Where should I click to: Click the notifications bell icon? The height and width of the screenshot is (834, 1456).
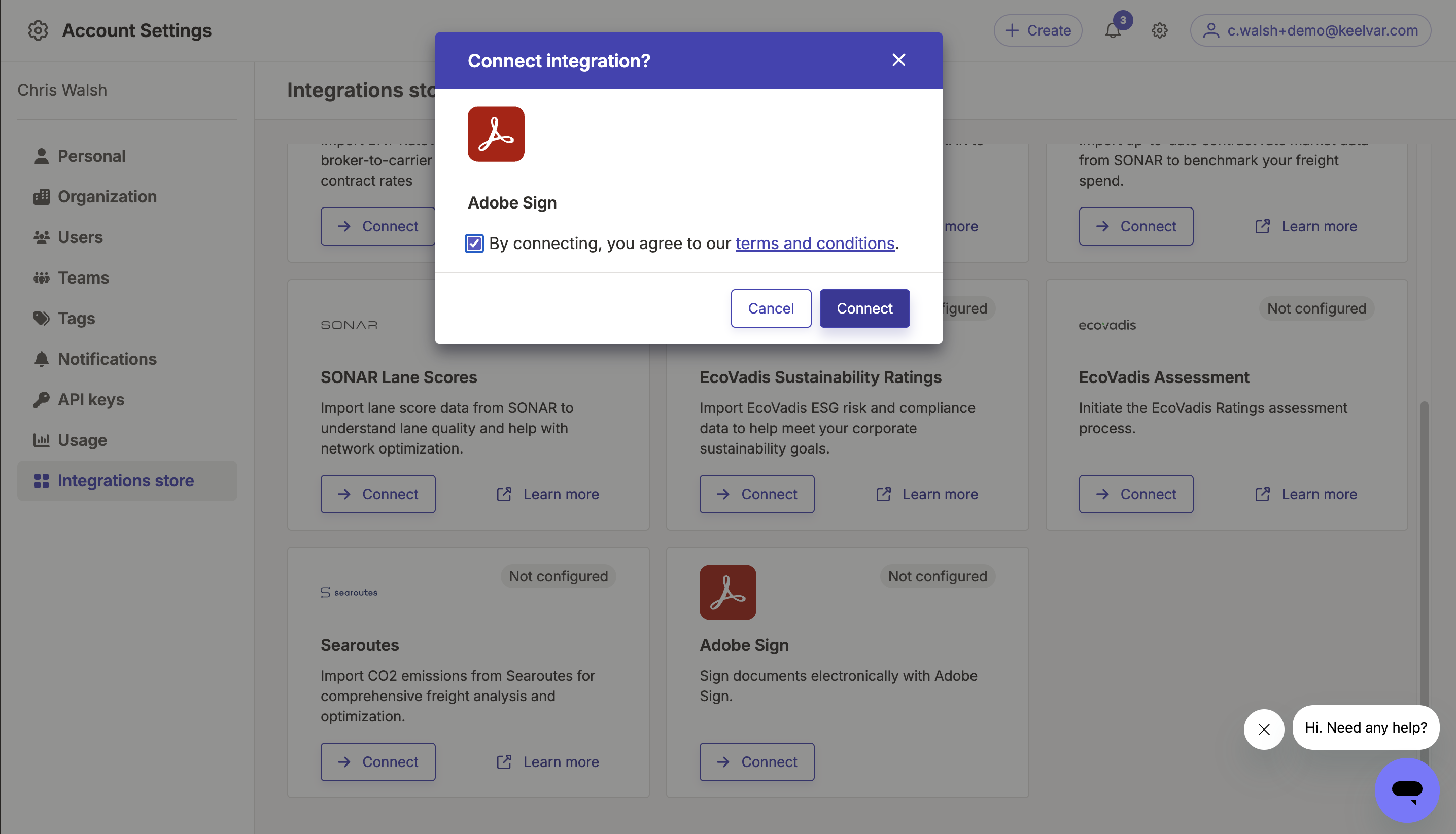pos(1113,31)
